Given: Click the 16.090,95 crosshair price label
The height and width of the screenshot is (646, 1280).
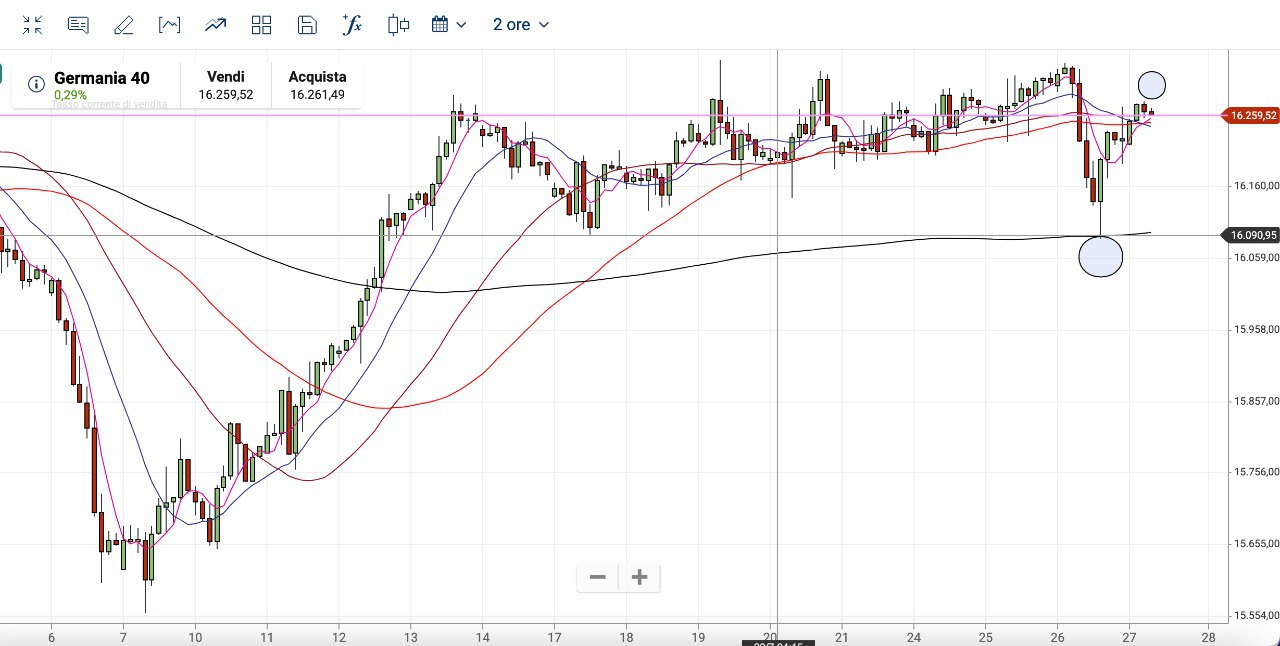Looking at the screenshot, I should coord(1252,235).
